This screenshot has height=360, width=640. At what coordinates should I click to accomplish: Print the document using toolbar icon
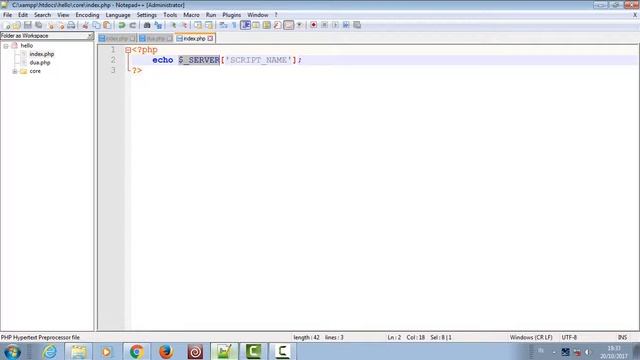(71, 25)
